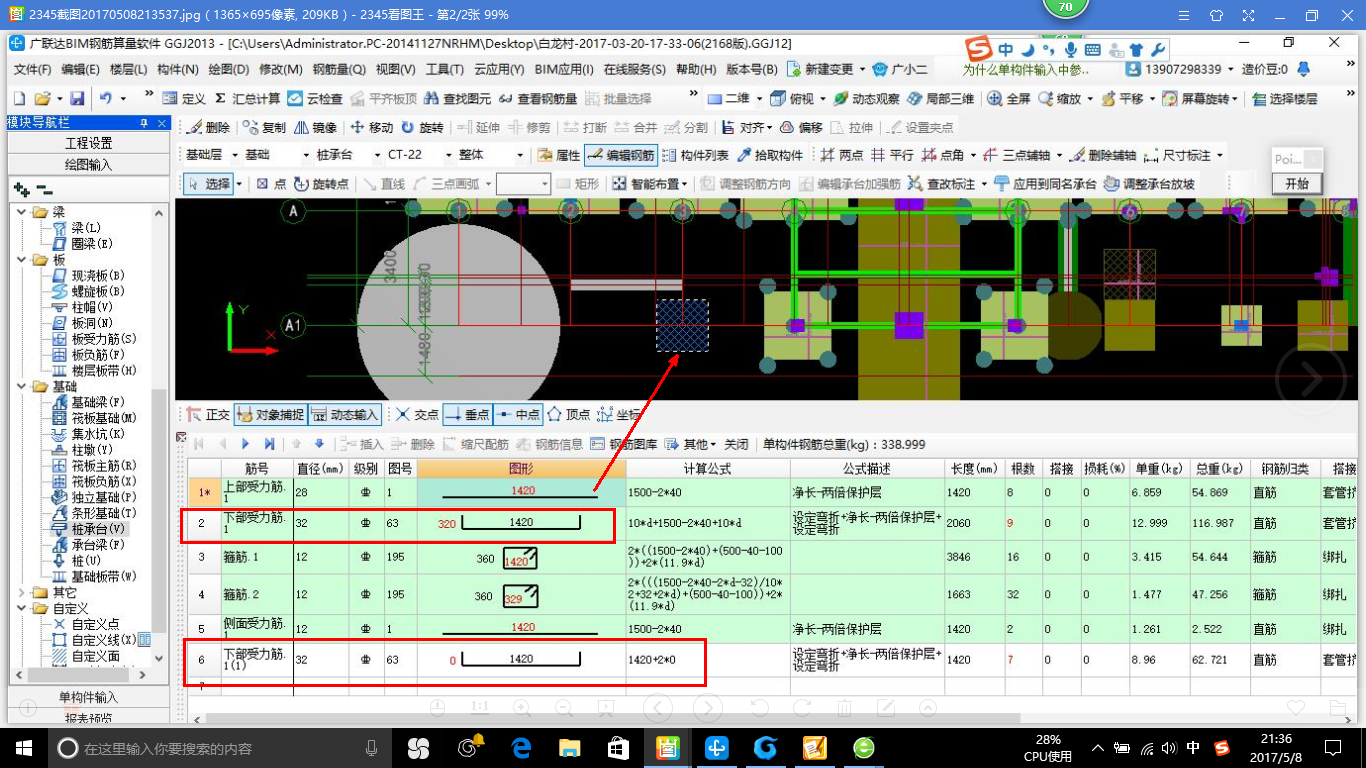Select the 镜像 mirror tool

[315, 128]
